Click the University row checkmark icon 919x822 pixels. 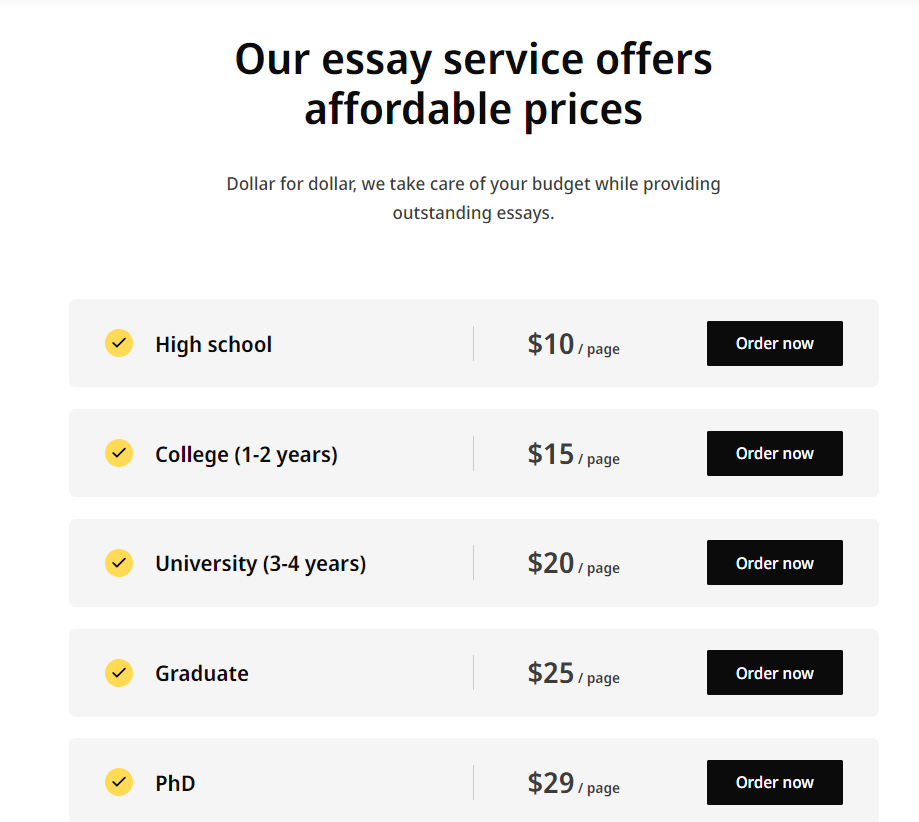click(118, 563)
